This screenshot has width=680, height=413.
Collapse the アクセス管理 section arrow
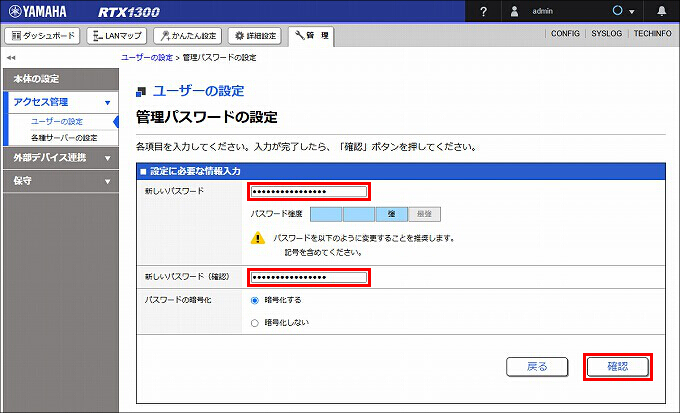(108, 103)
